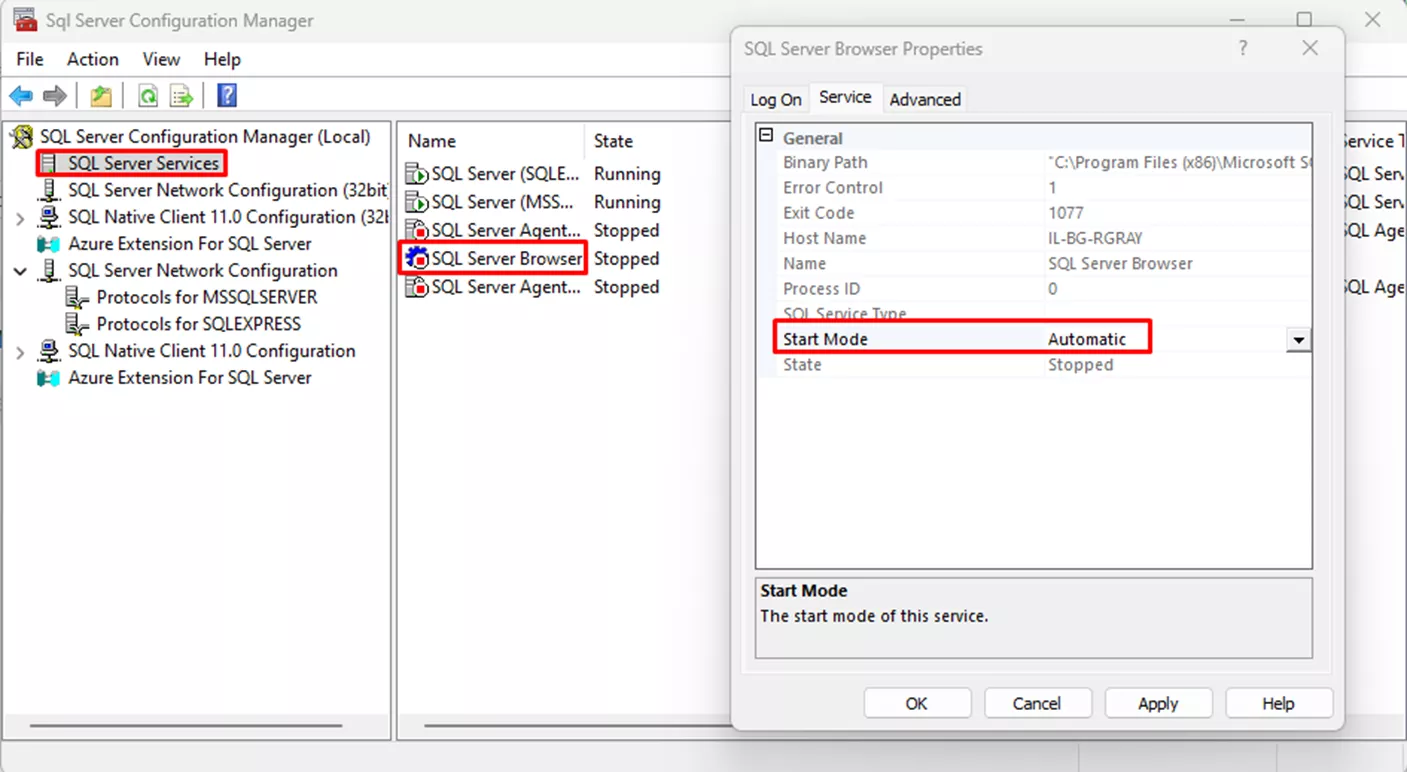The height and width of the screenshot is (772, 1407).
Task: Select the first Azure Extension For SQL Server
Action: click(190, 244)
